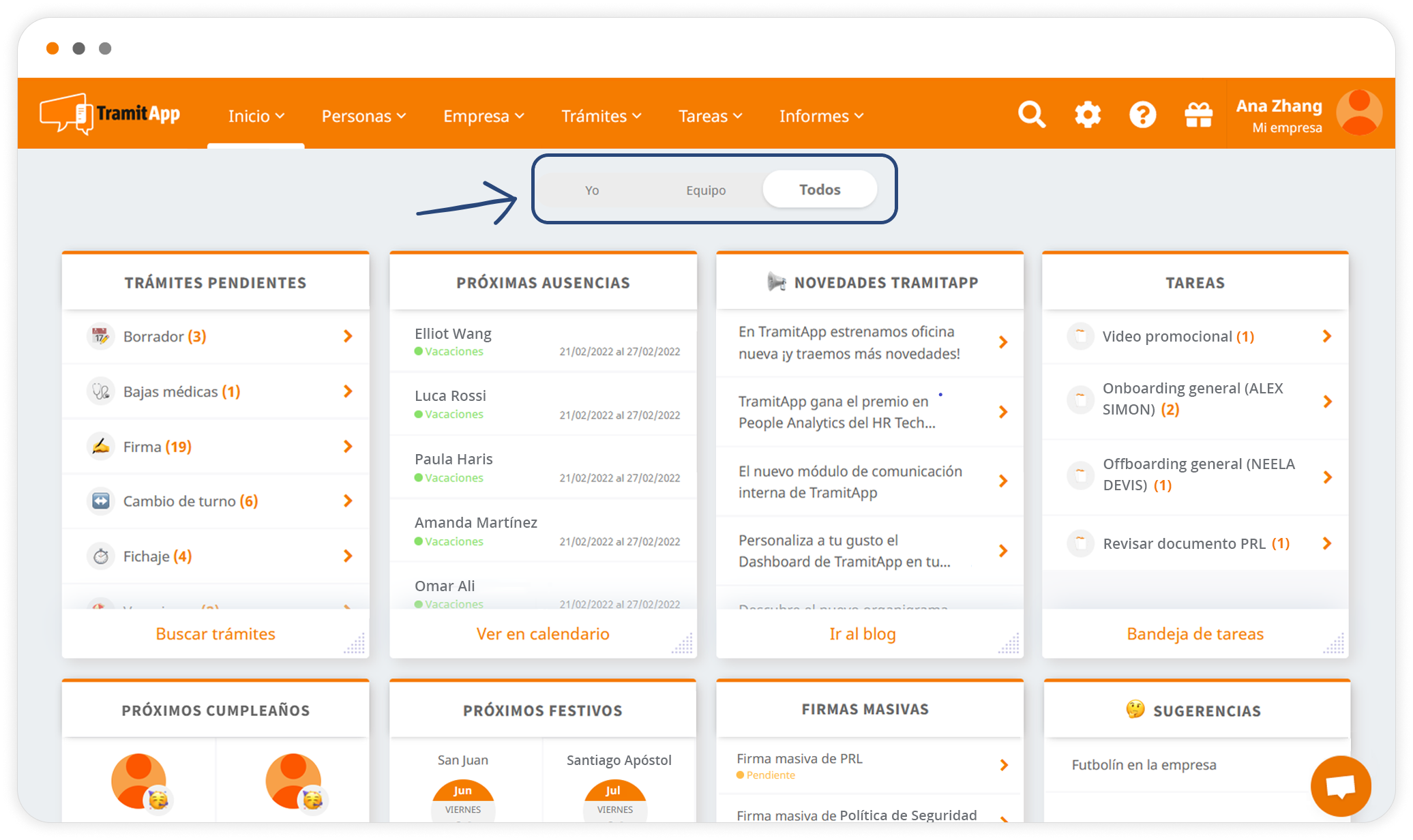
Task: Open the gift box icon
Action: coord(1198,115)
